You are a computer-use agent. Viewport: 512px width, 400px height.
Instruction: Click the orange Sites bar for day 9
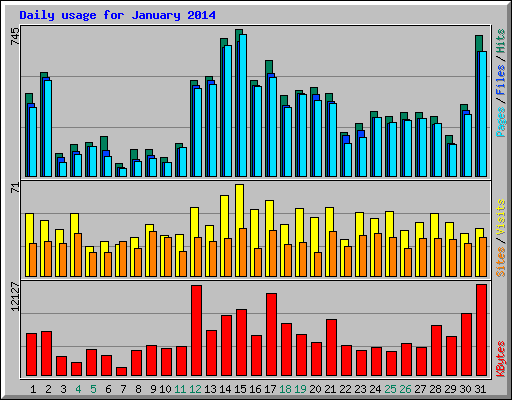(x=153, y=254)
